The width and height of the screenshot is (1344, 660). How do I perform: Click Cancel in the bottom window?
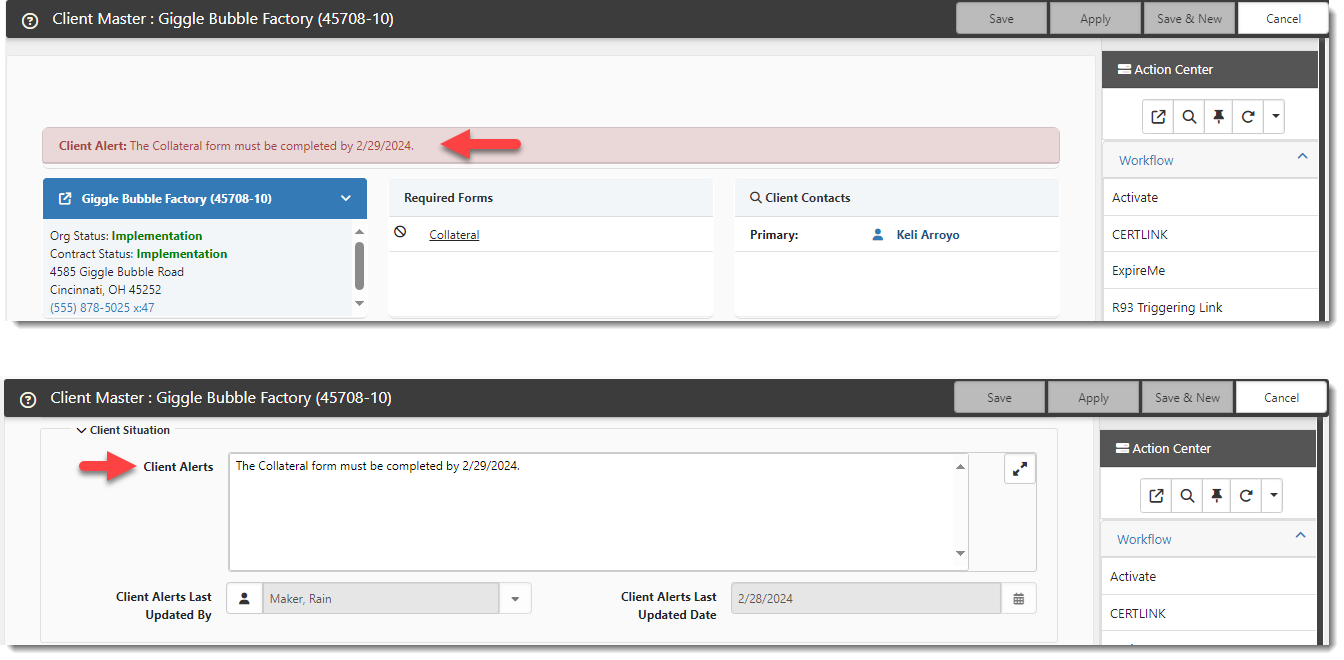coord(1281,398)
